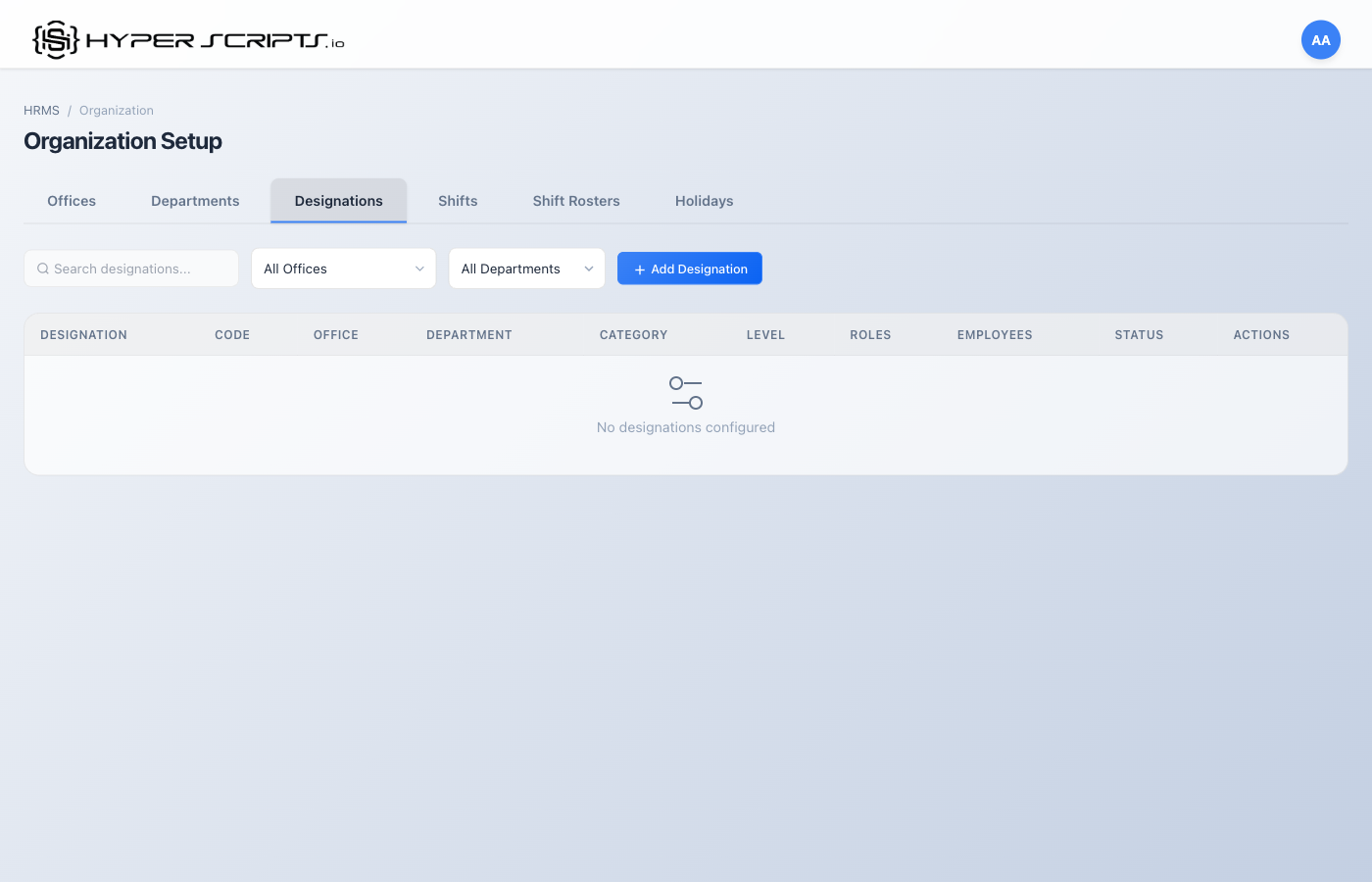Open the Holidays tab

[704, 200]
